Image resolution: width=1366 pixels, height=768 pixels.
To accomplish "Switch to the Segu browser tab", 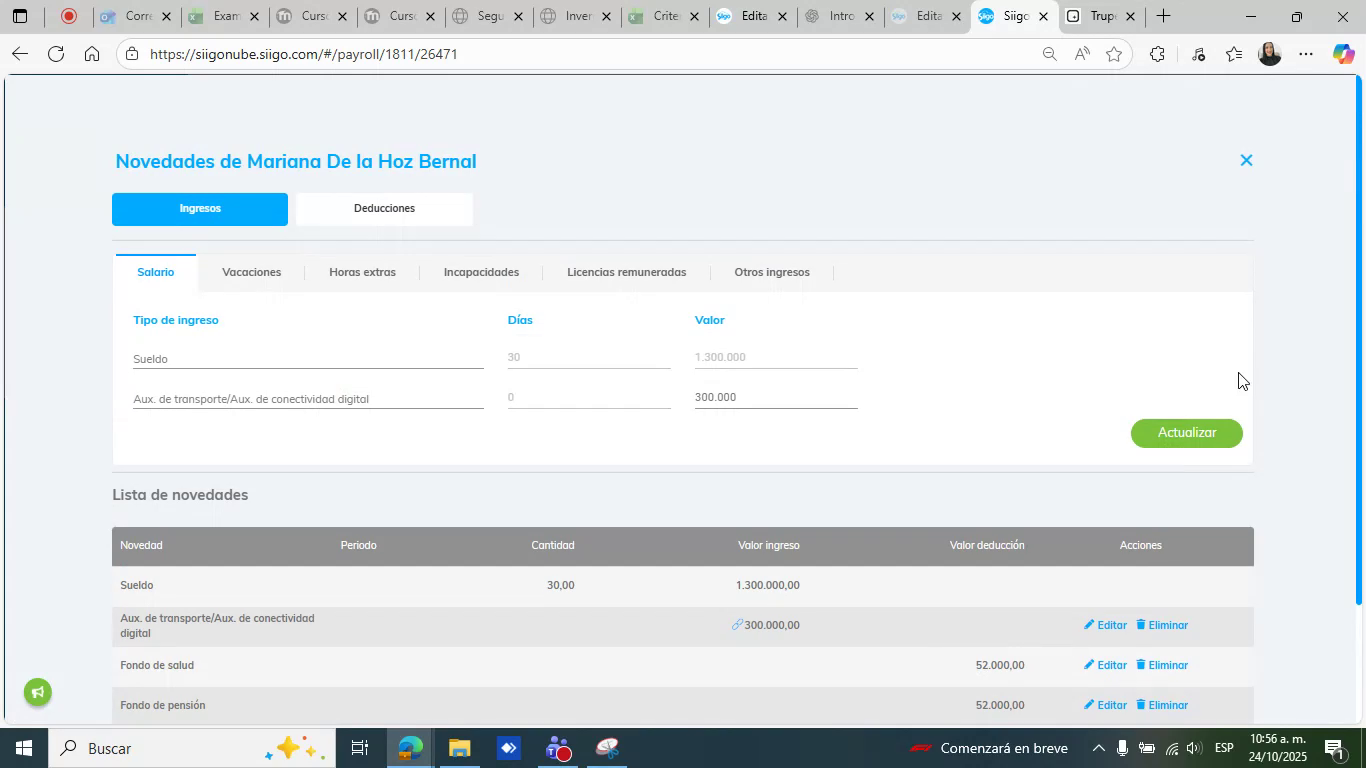I will (487, 16).
